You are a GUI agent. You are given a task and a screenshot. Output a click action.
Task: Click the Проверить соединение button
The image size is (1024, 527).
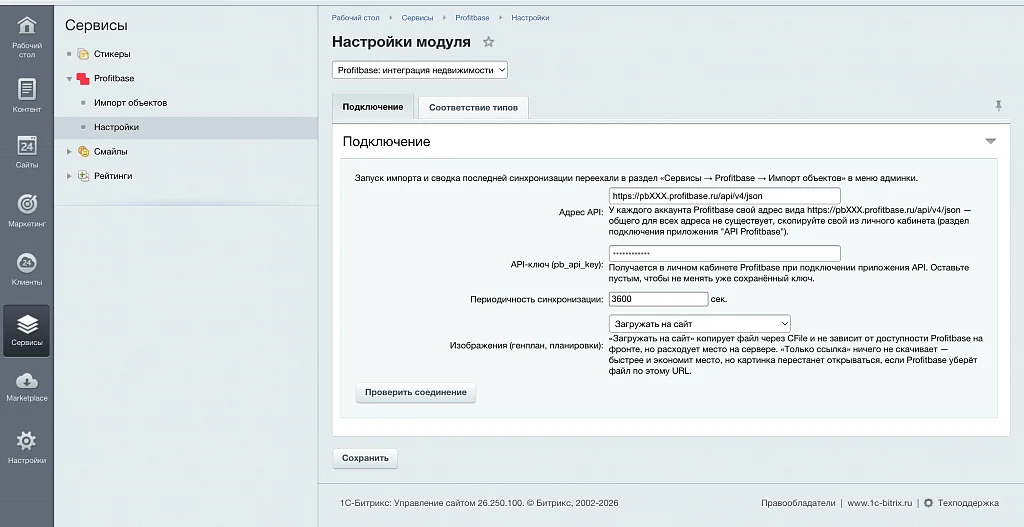[416, 392]
